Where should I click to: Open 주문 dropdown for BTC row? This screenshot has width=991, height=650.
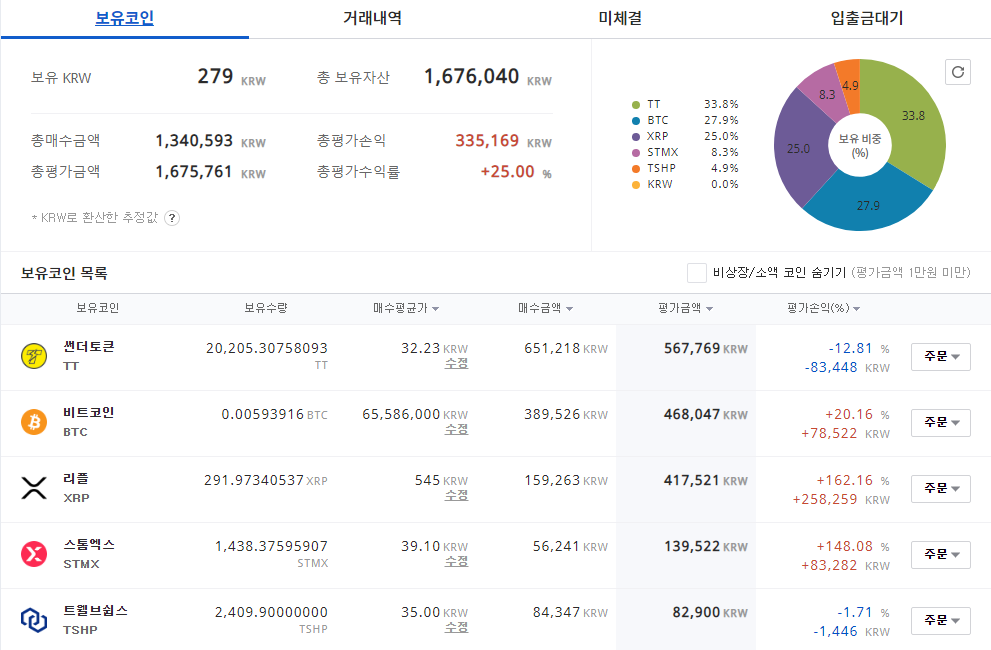click(x=940, y=422)
